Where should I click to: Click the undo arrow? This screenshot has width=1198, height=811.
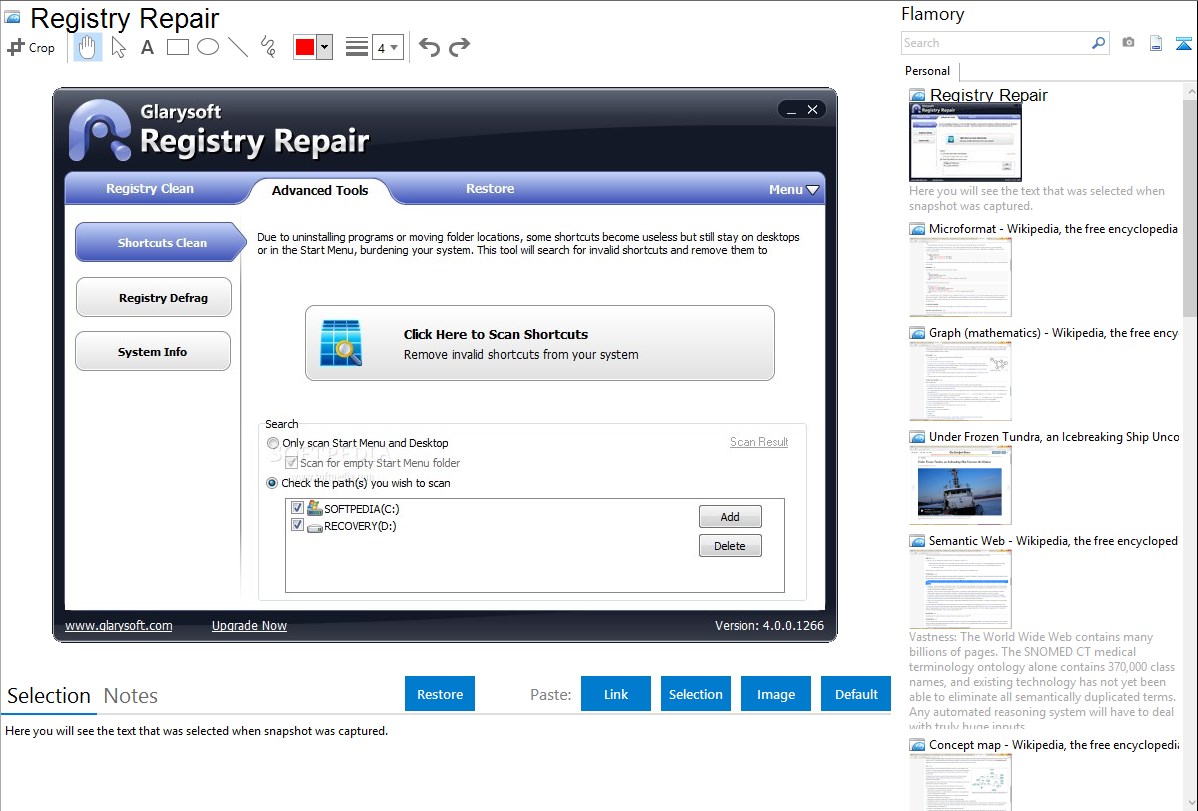[x=429, y=47]
